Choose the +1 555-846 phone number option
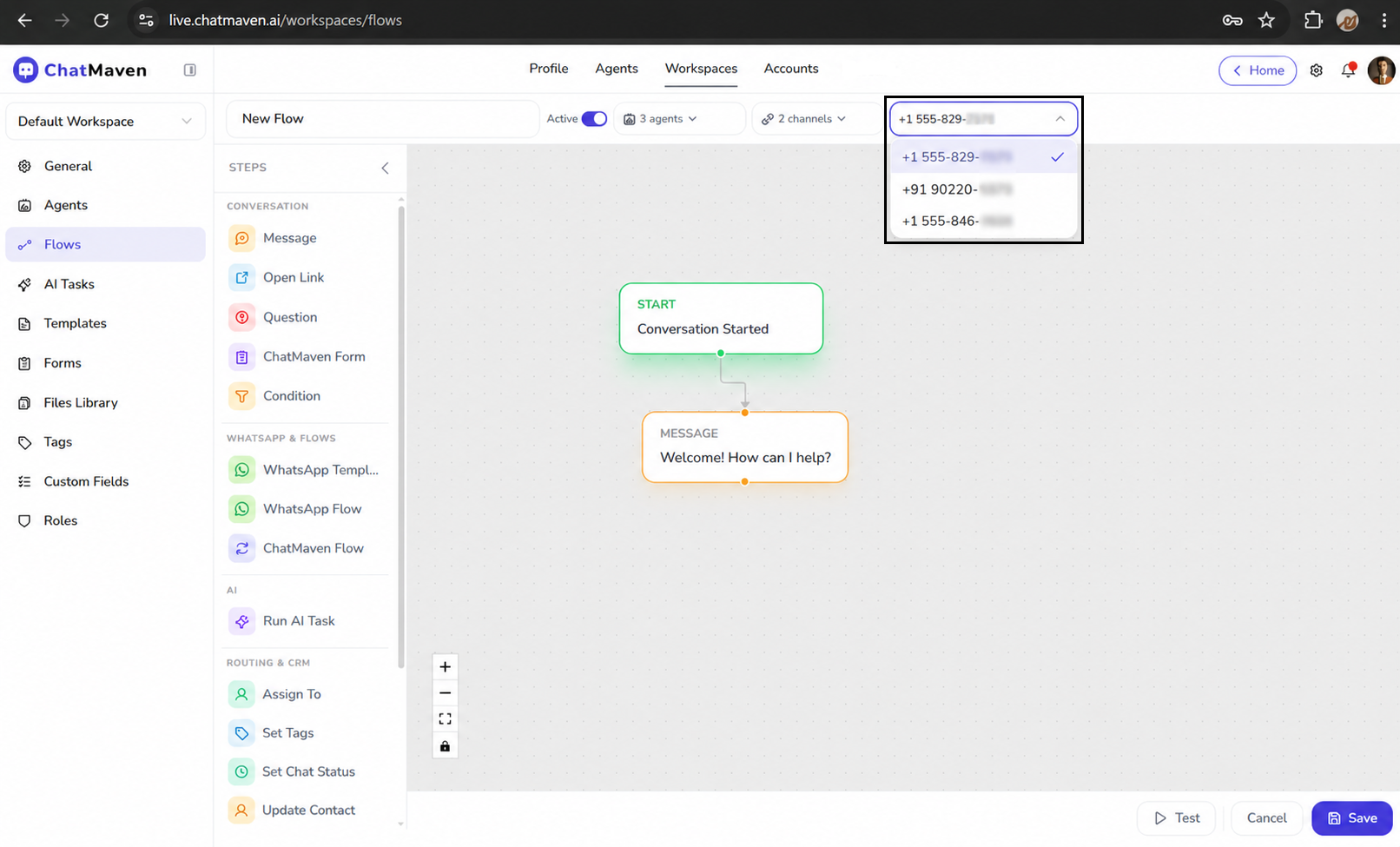1400x847 pixels. 984,222
